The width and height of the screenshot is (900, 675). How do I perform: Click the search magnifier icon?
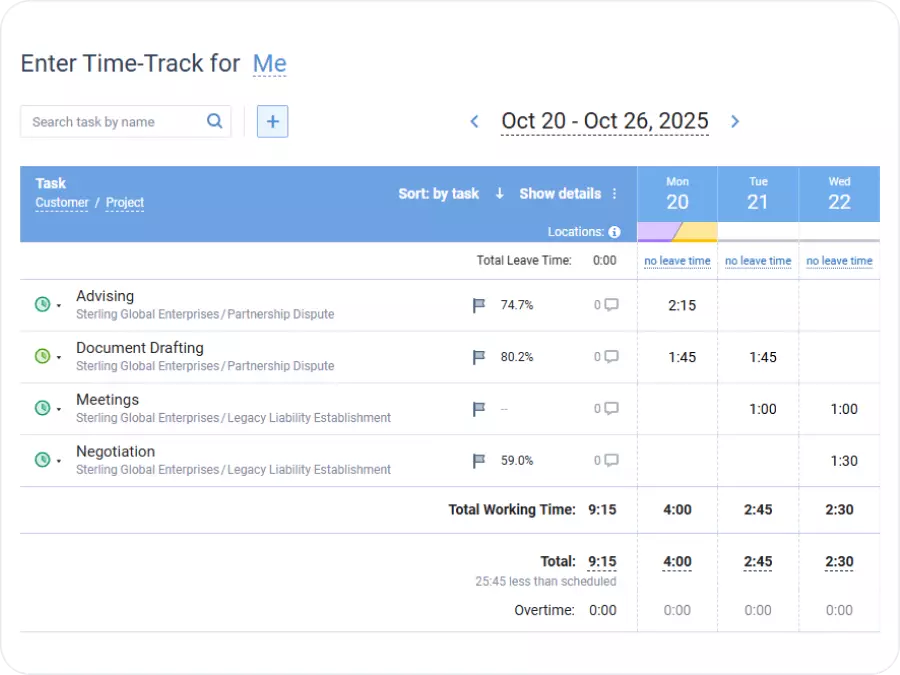coord(214,121)
